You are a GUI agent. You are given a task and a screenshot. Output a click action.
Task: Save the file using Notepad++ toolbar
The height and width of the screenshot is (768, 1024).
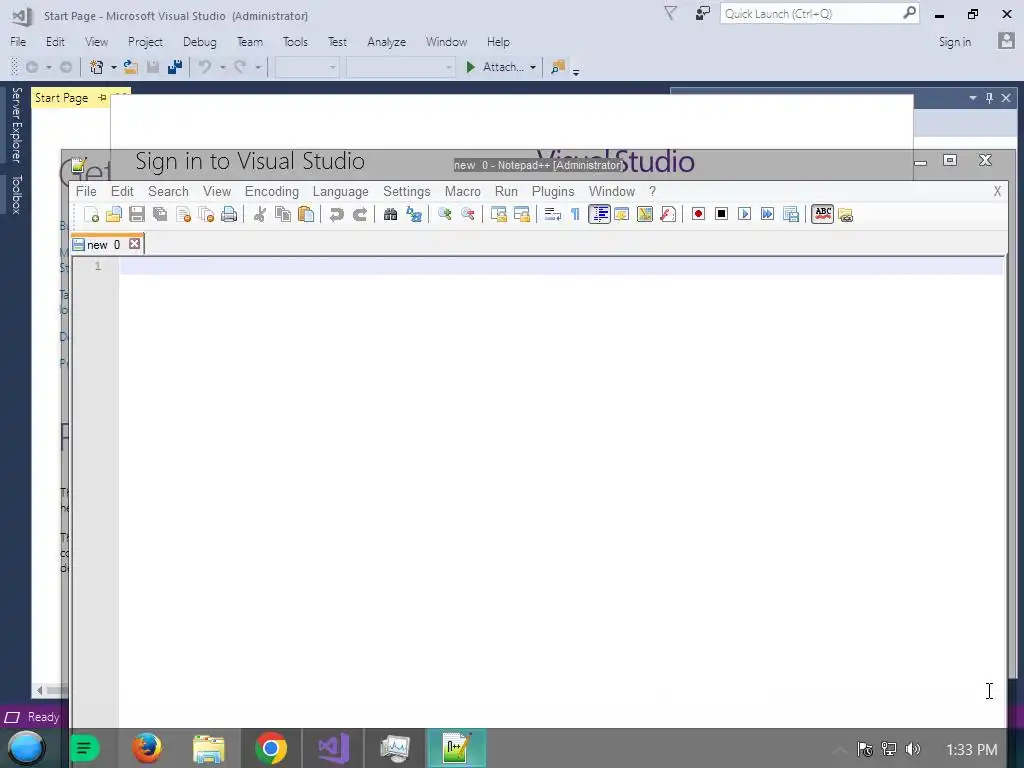(x=136, y=214)
